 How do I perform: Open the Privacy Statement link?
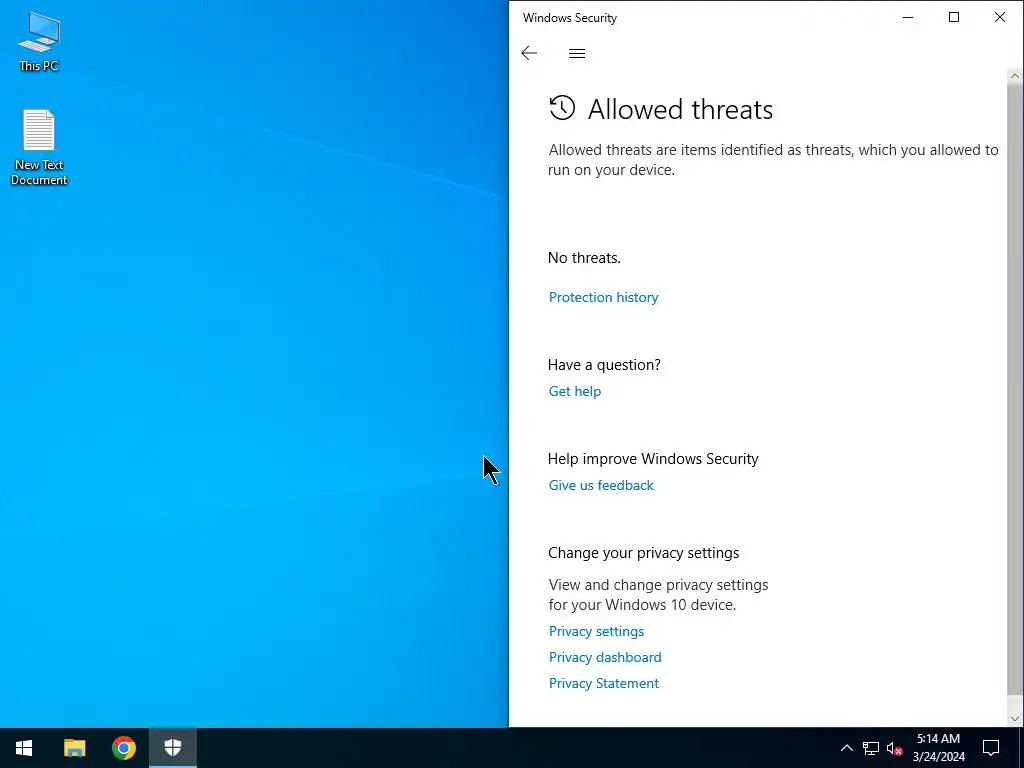pos(603,683)
